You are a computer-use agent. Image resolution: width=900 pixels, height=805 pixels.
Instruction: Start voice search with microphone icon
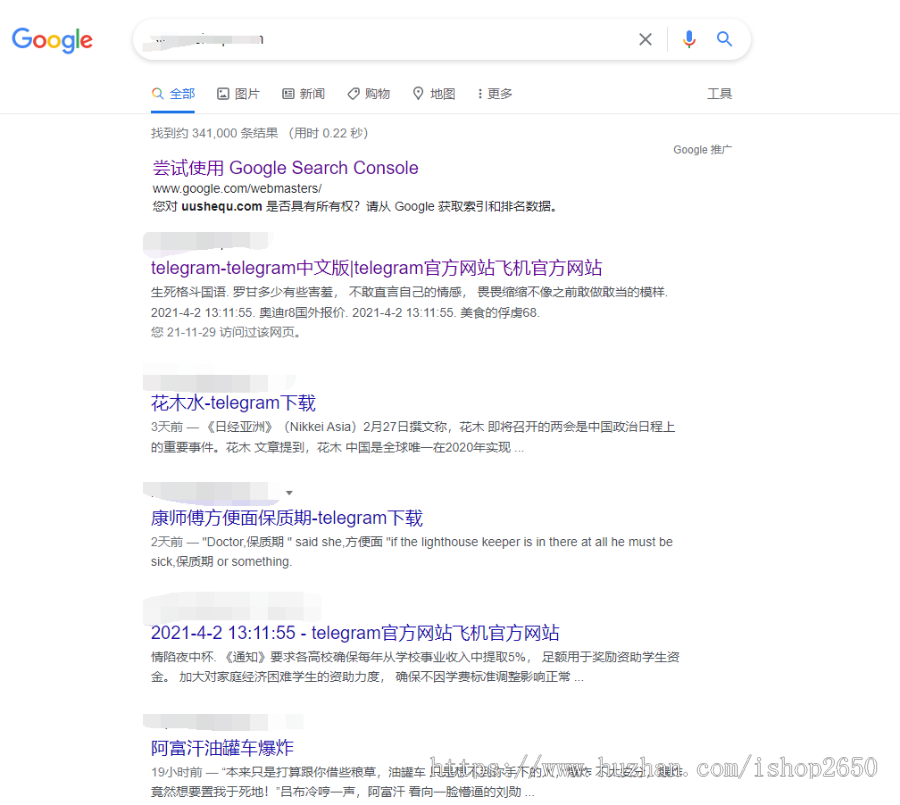[689, 39]
